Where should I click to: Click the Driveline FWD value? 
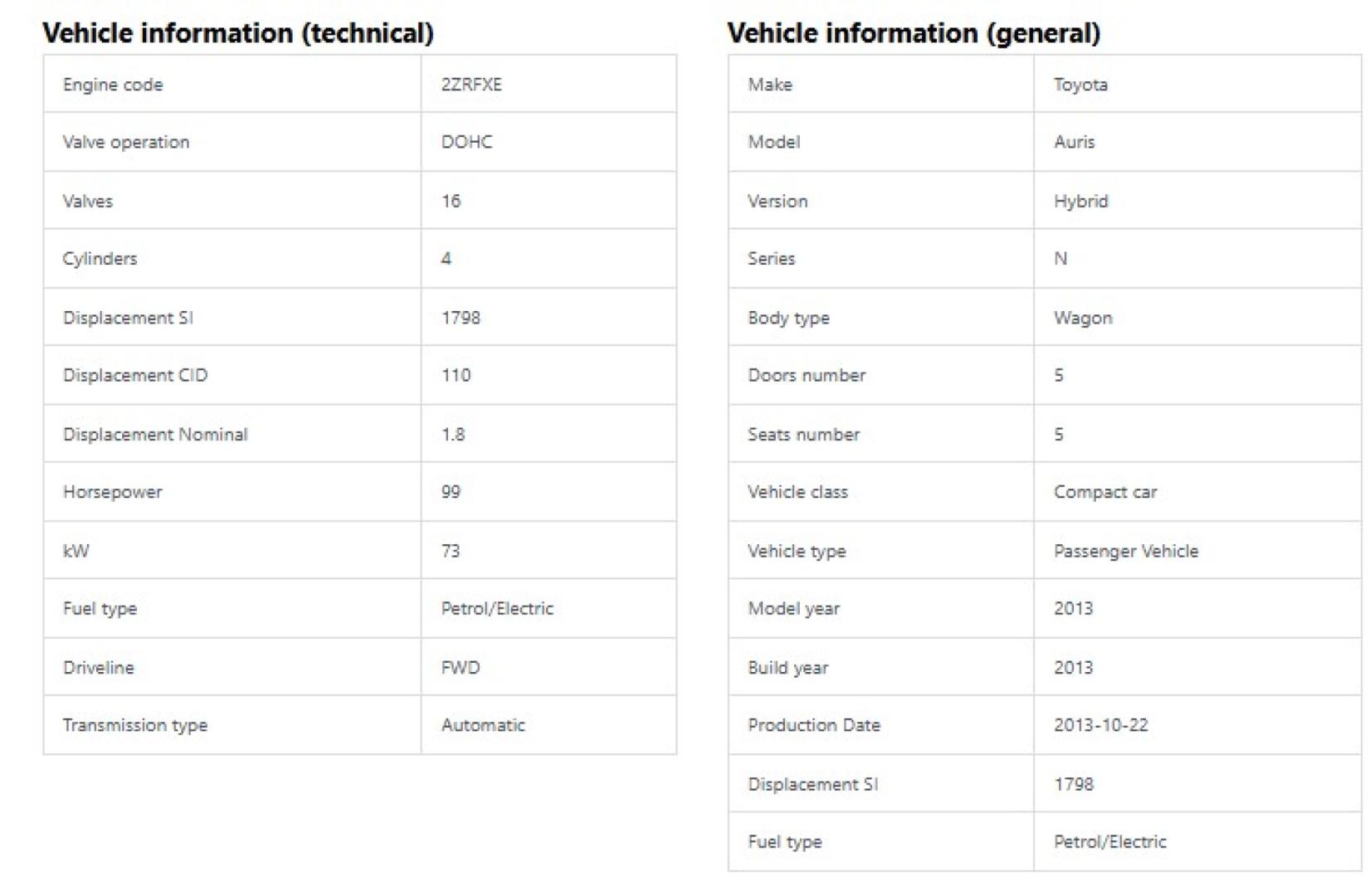pyautogui.click(x=461, y=668)
